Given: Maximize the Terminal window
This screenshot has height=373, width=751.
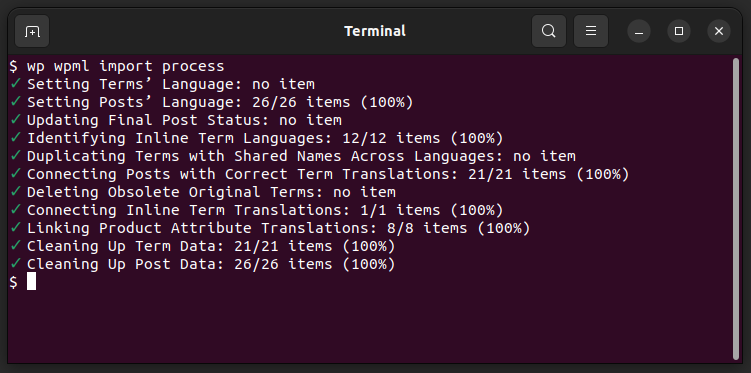Looking at the screenshot, I should (679, 32).
